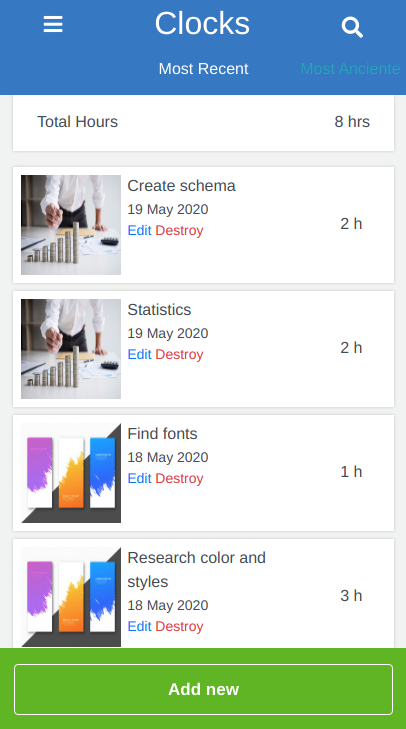Image resolution: width=406 pixels, height=729 pixels.
Task: Tap the search magnifier icon
Action: point(352,27)
